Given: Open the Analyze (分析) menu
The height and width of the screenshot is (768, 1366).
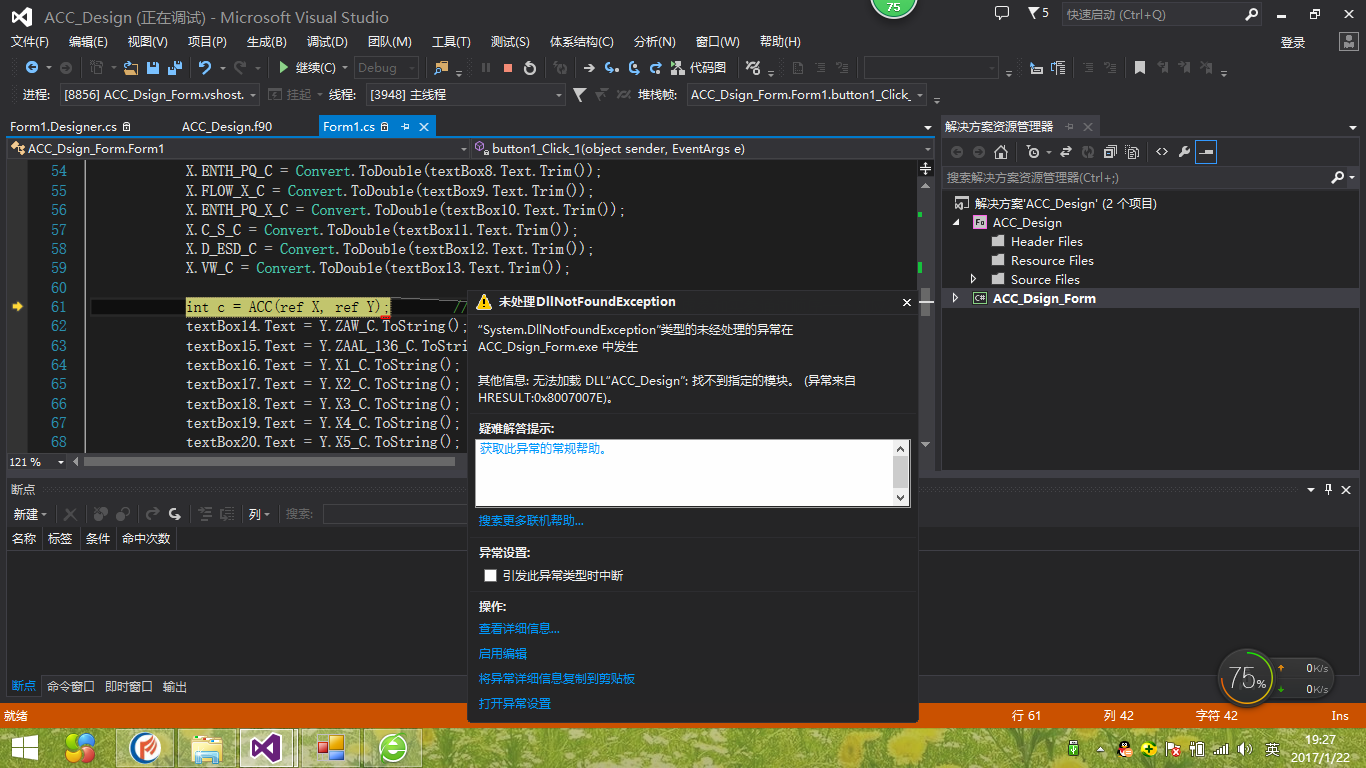Looking at the screenshot, I should [x=655, y=41].
